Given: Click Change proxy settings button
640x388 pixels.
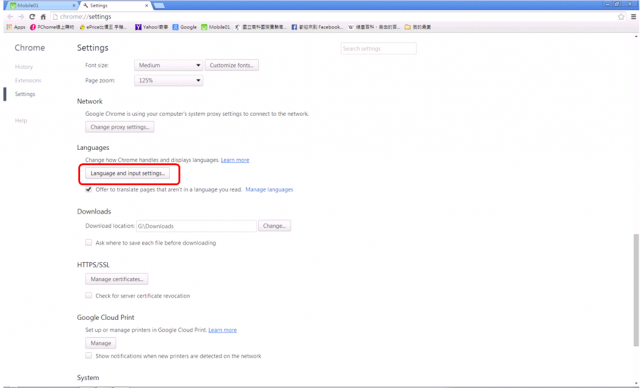Looking at the screenshot, I should (x=120, y=127).
